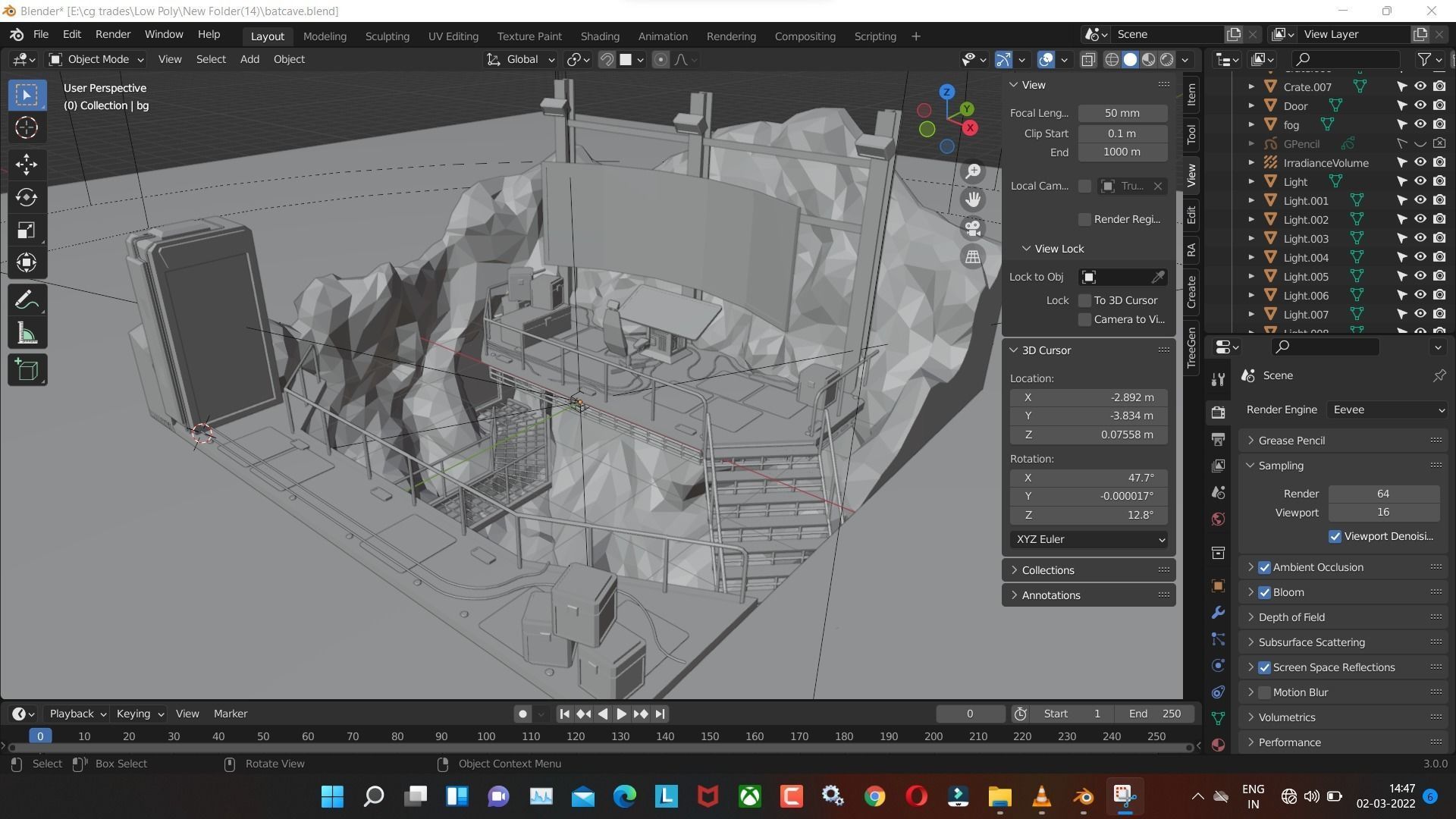
Task: Open the World properties globe icon
Action: (1218, 519)
